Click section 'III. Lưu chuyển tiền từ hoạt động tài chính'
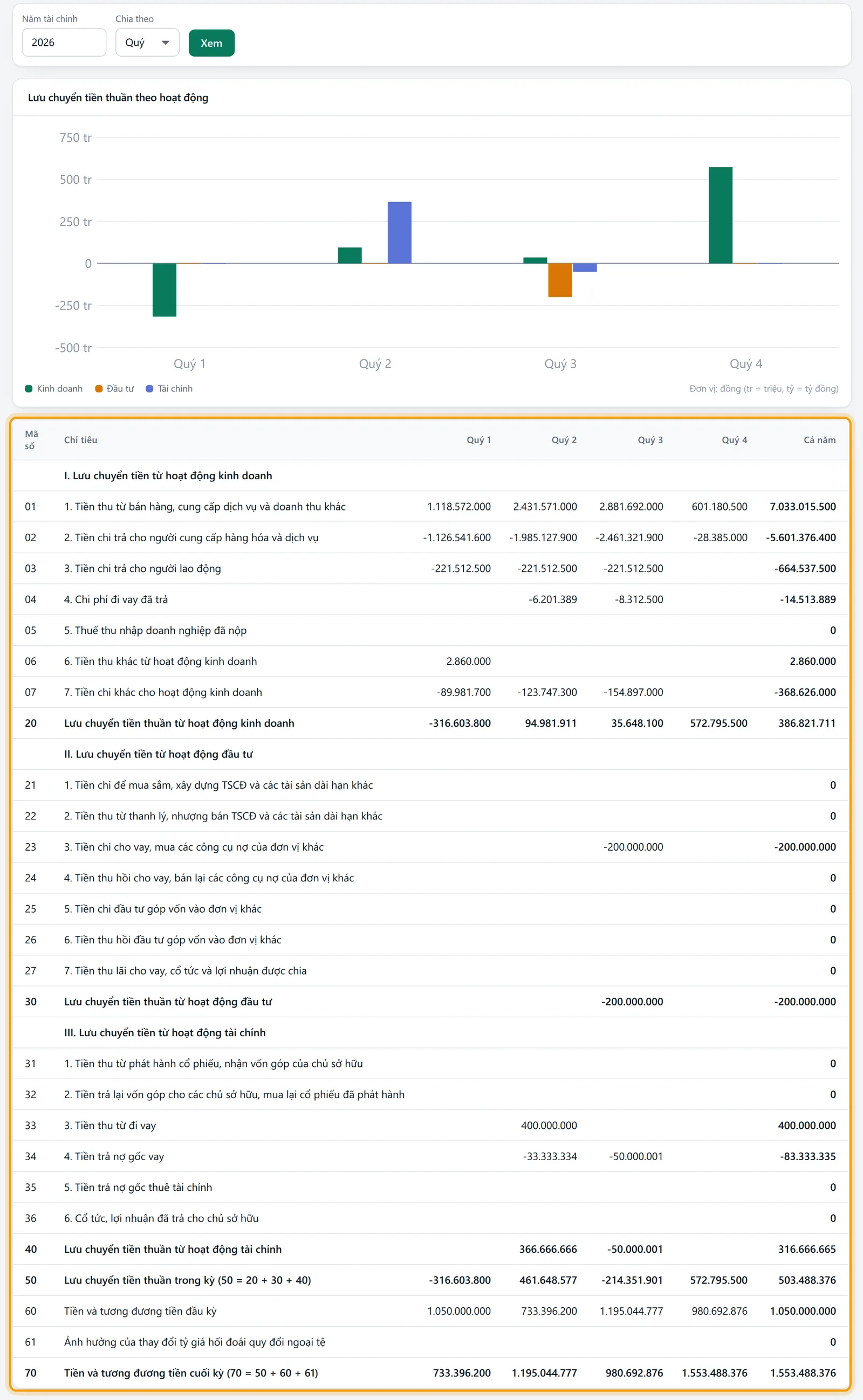863x1400 pixels. click(165, 1032)
